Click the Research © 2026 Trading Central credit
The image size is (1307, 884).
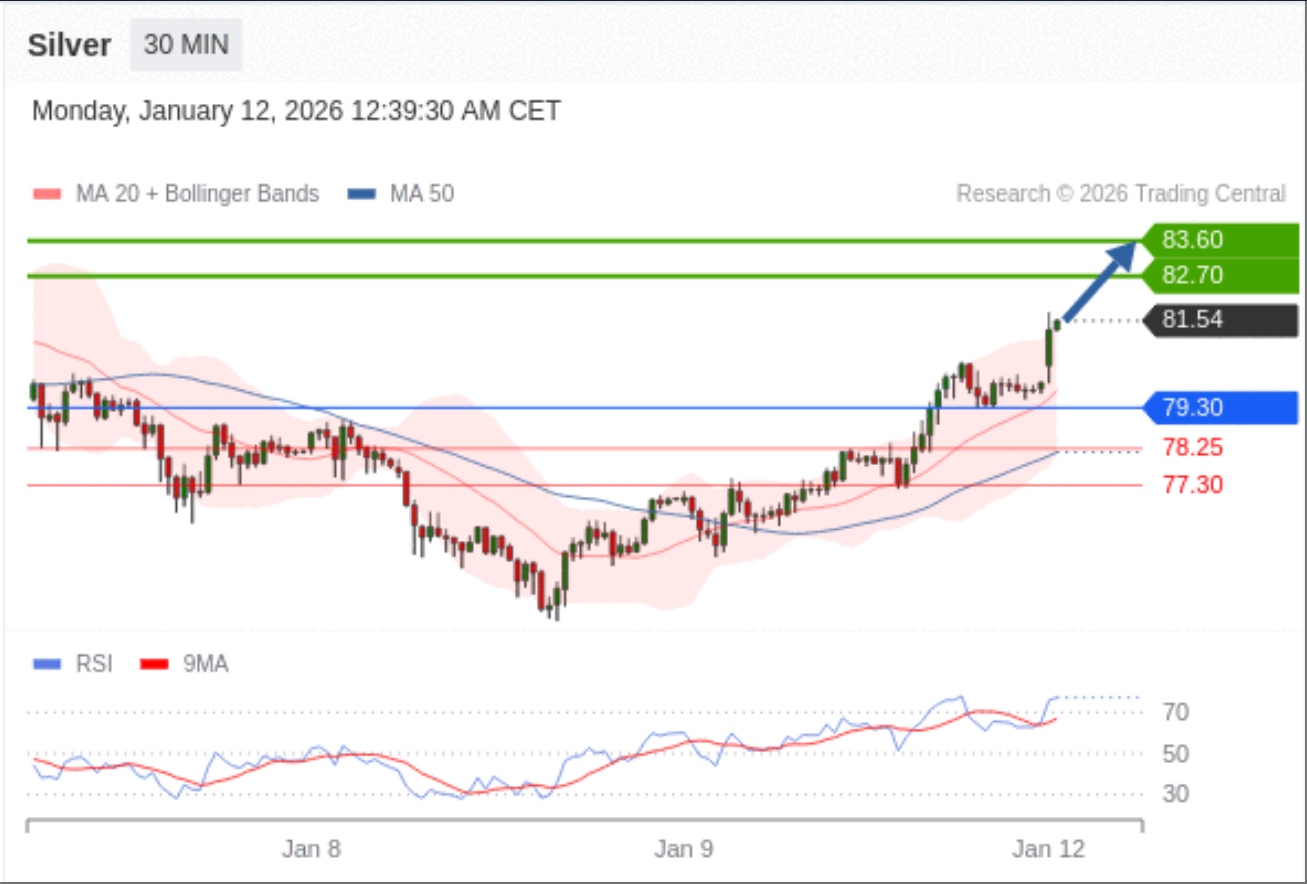[1120, 194]
